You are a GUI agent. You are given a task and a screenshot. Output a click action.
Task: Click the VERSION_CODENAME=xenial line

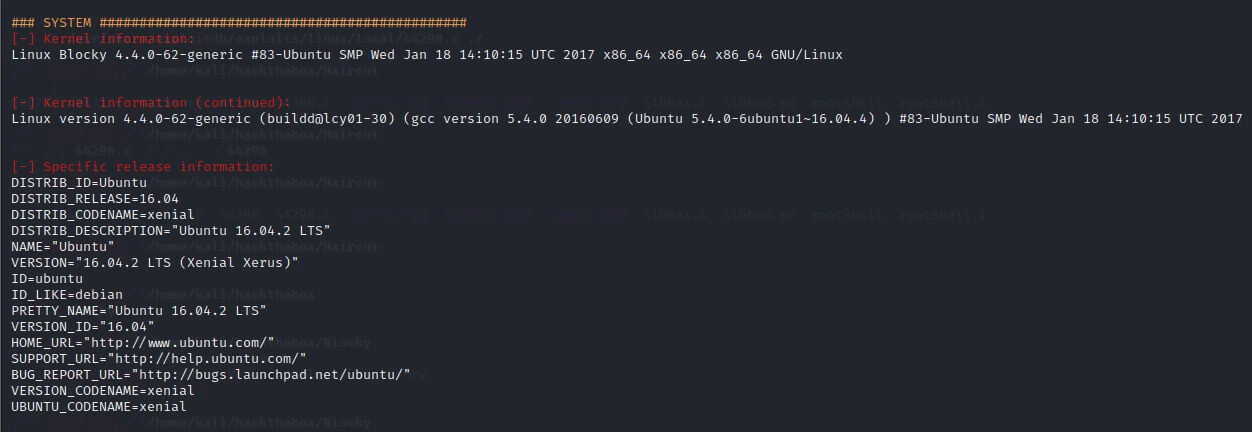point(103,390)
